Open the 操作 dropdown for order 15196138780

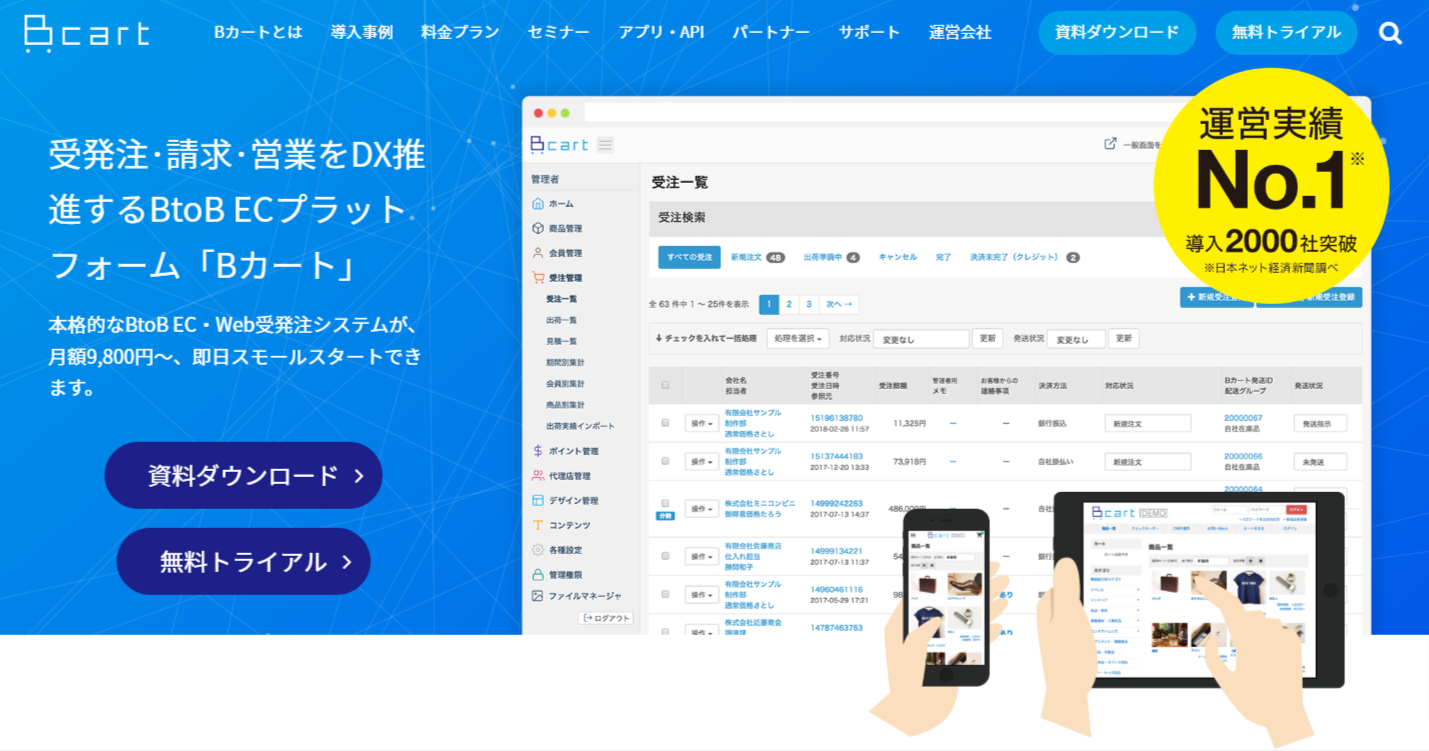pos(702,423)
